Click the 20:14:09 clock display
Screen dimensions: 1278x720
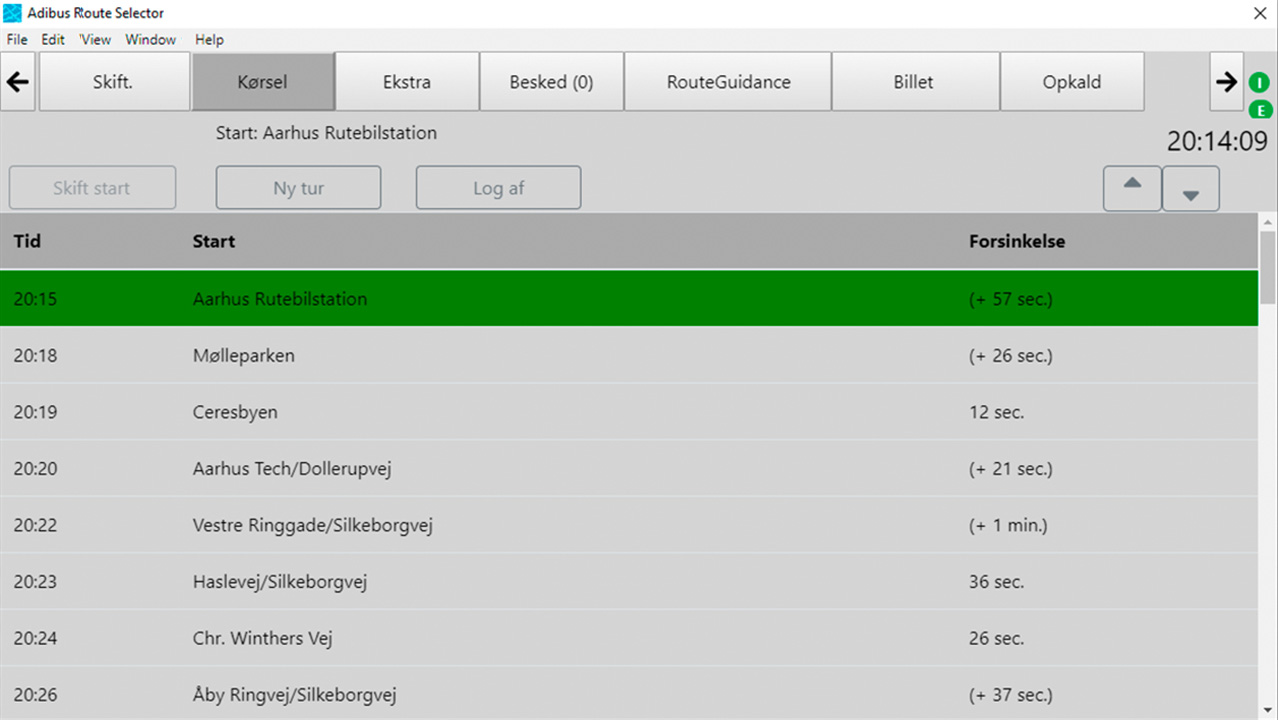tap(1217, 142)
